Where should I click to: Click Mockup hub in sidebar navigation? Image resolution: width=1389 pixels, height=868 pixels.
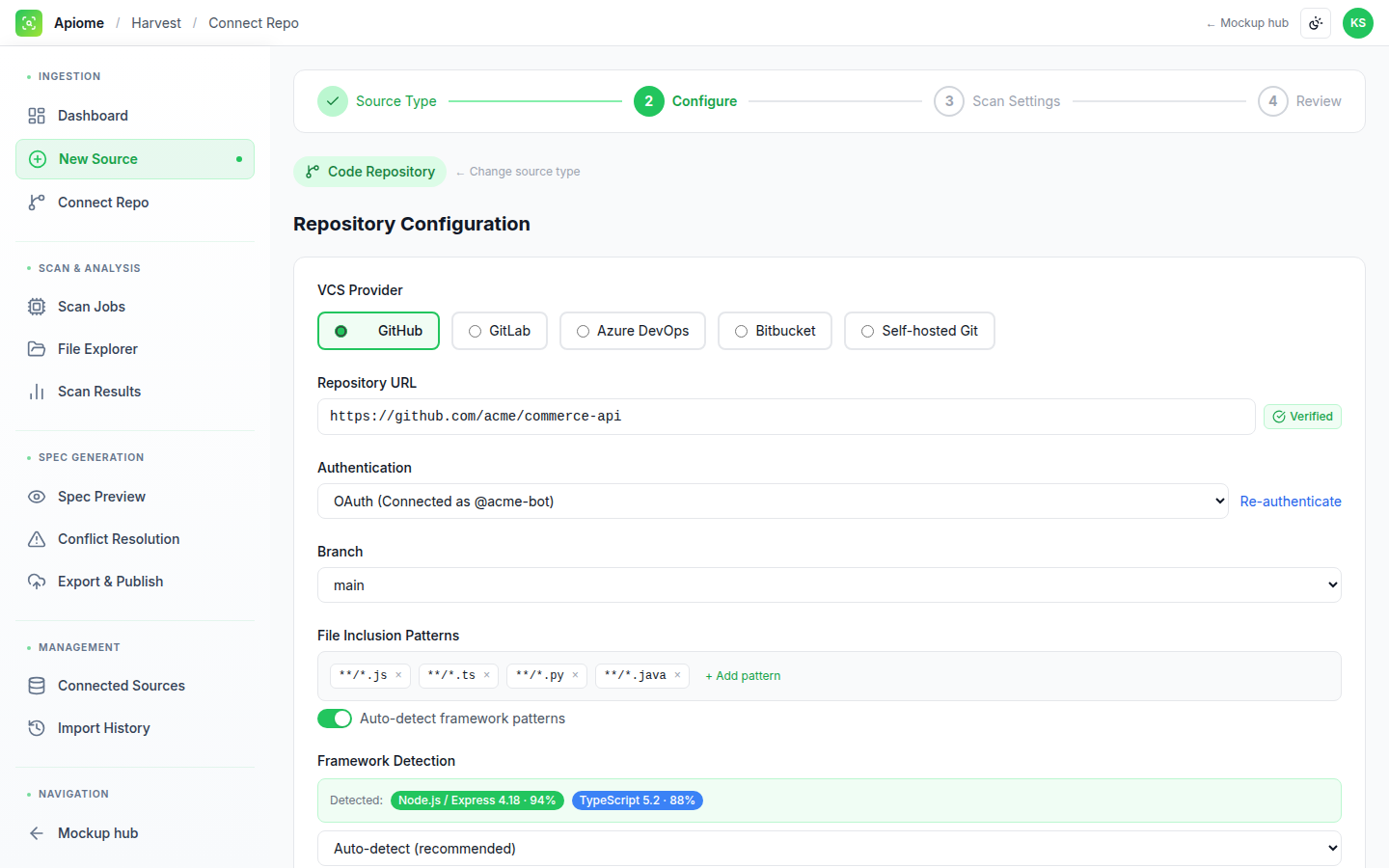click(x=135, y=833)
